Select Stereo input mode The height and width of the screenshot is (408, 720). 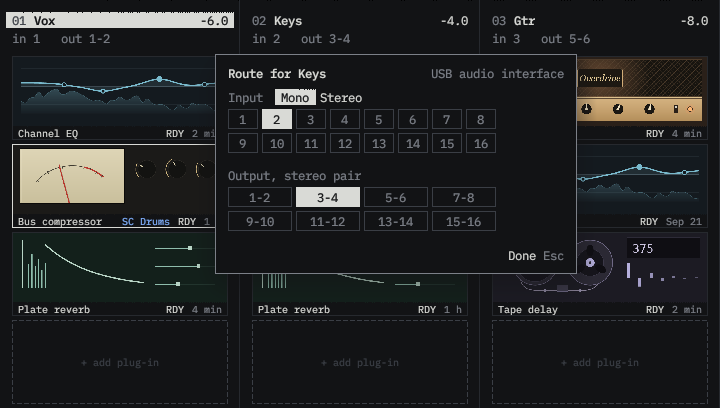pyautogui.click(x=341, y=98)
